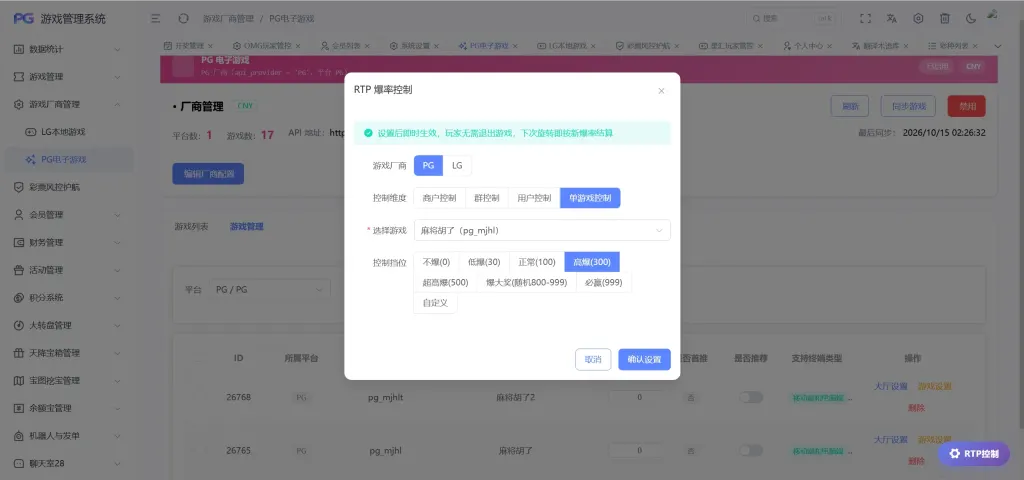Switch to 游戏列表 tab
Screen dimensions: 1024x480
tap(191, 227)
